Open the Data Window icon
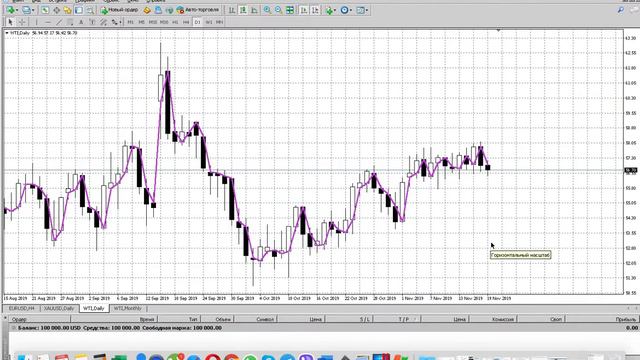Image resolution: width=640 pixels, height=360 pixels. click(x=56, y=10)
